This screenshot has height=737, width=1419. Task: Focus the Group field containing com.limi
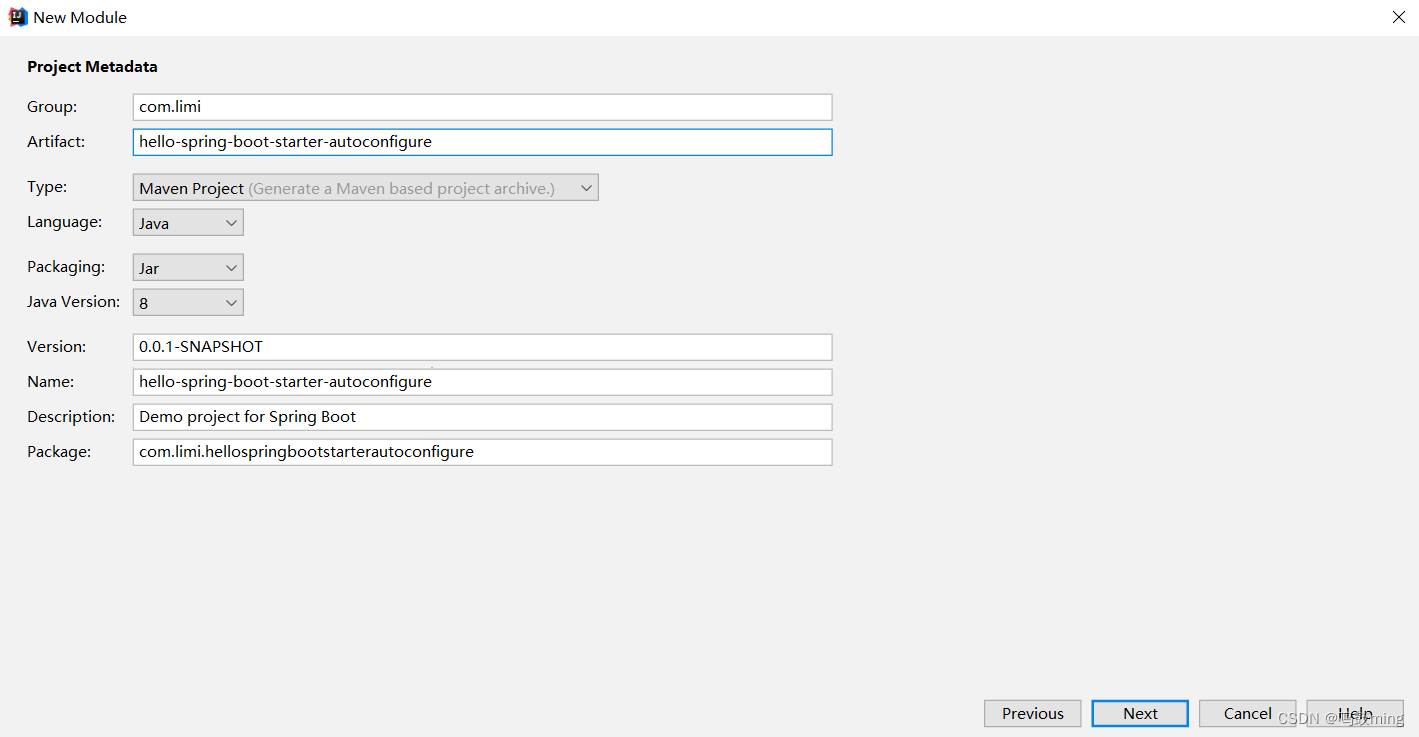[482, 107]
